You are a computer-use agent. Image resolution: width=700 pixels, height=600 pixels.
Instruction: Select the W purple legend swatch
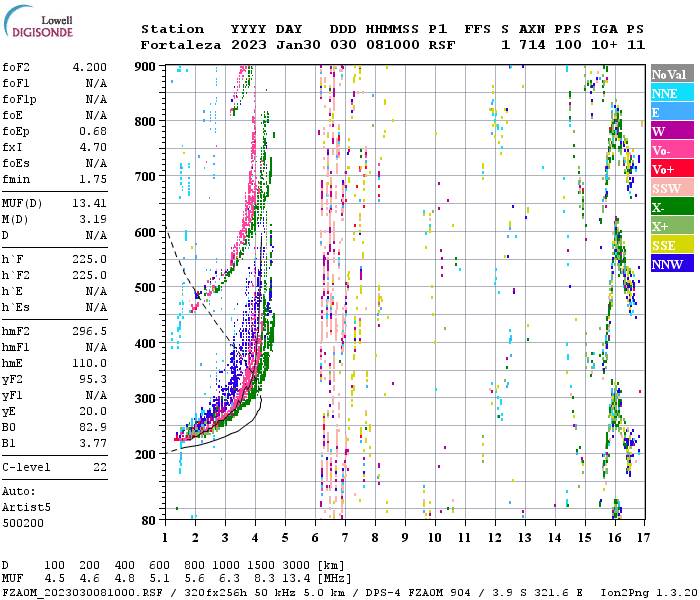(672, 131)
